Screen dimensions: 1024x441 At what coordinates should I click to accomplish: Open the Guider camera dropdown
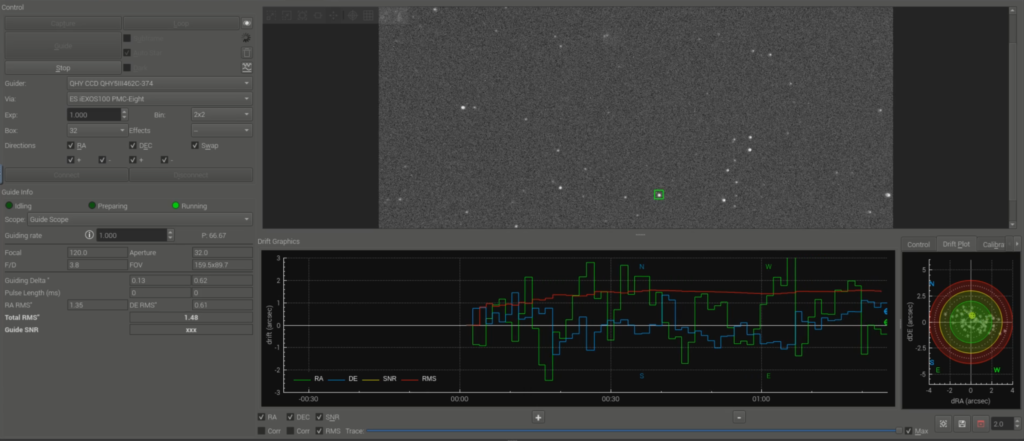point(159,84)
